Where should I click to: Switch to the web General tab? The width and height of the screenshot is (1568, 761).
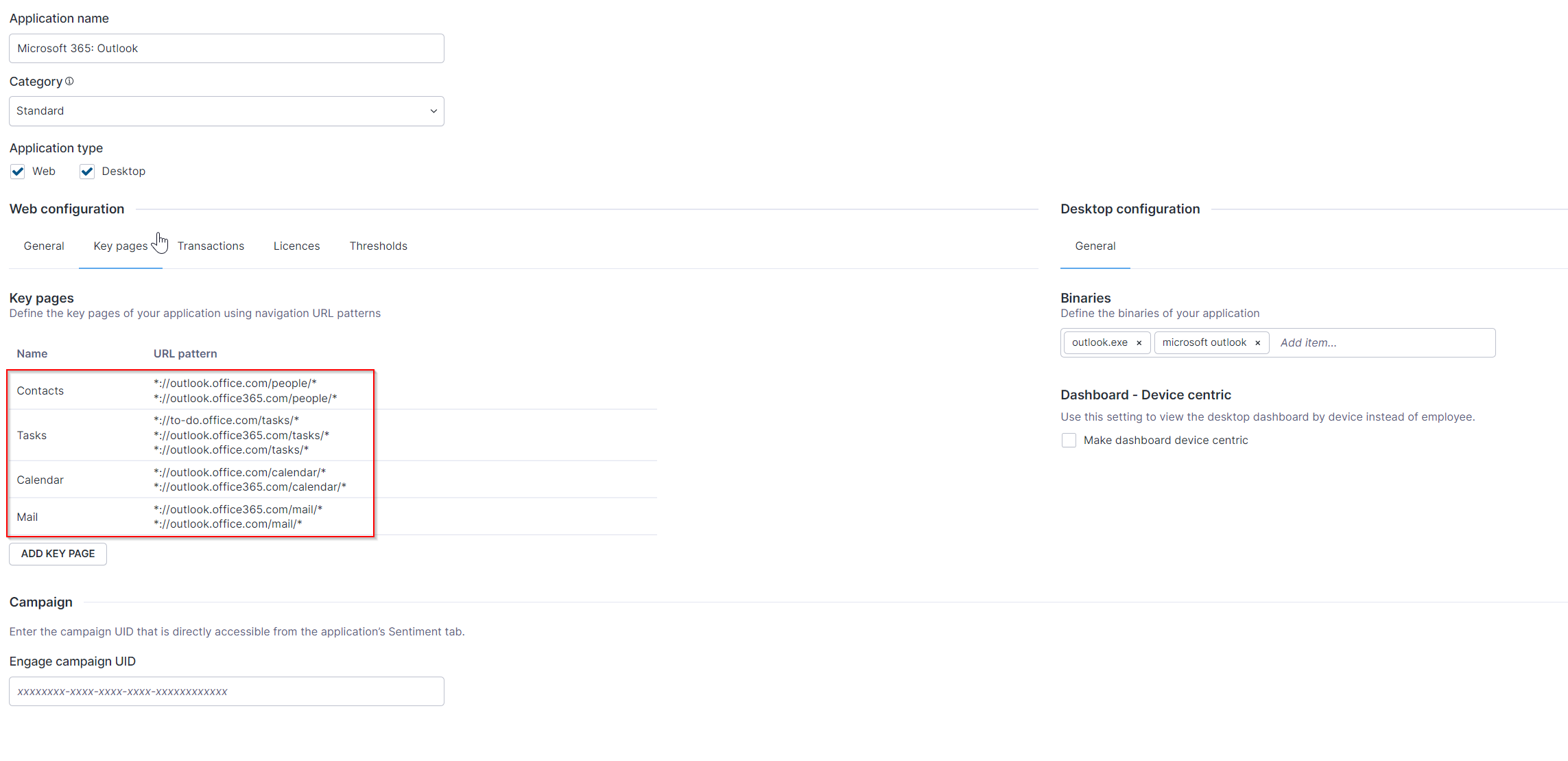point(44,246)
